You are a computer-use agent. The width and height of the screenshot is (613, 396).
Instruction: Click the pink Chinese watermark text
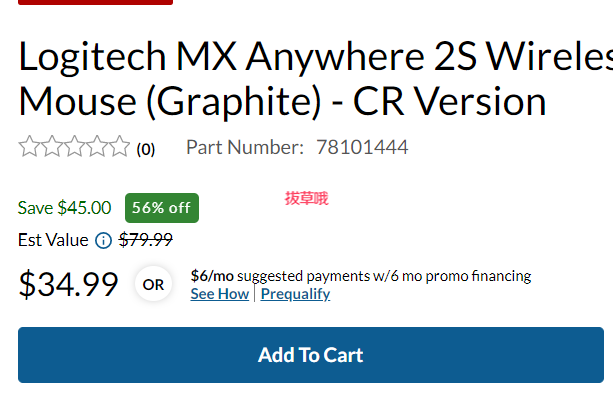306,199
